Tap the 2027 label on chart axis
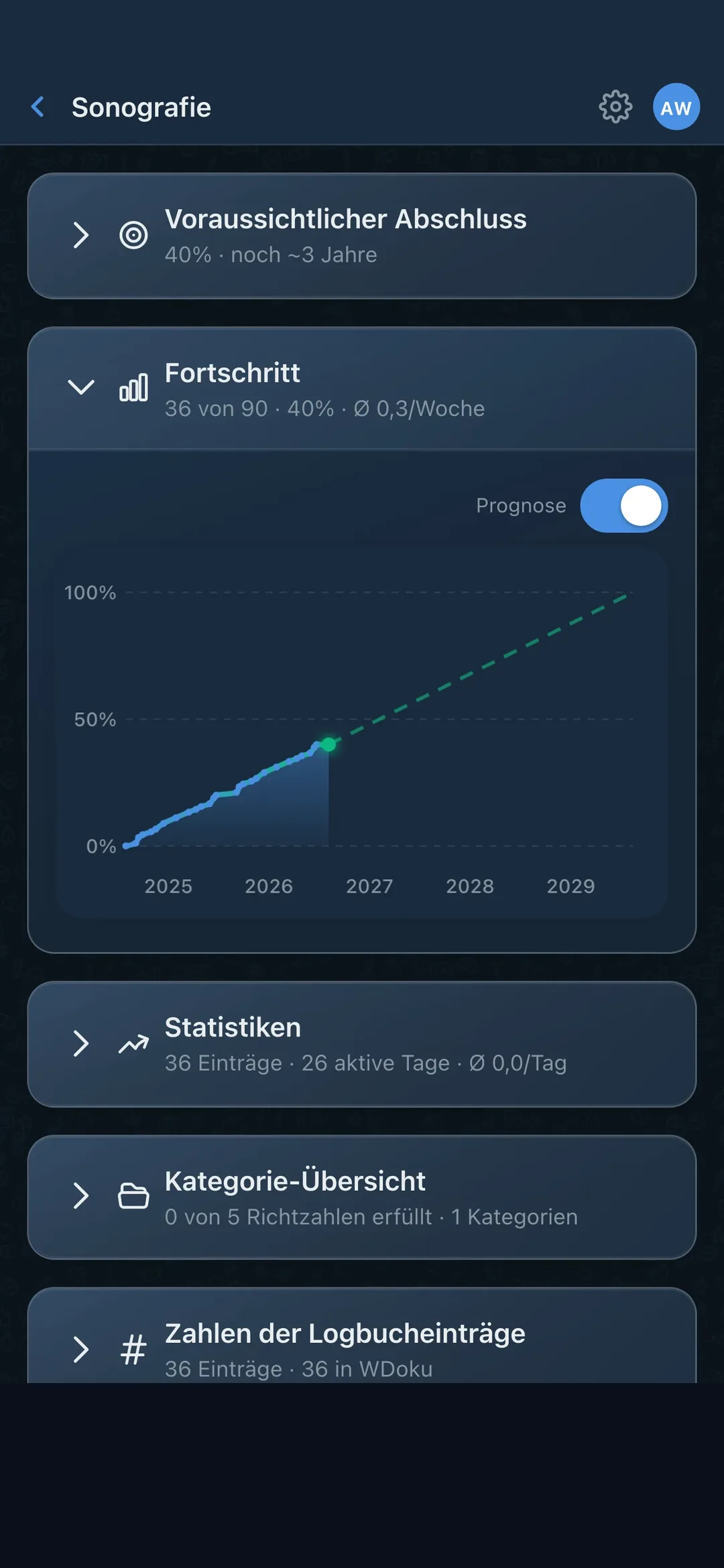This screenshot has height=1568, width=724. point(369,887)
